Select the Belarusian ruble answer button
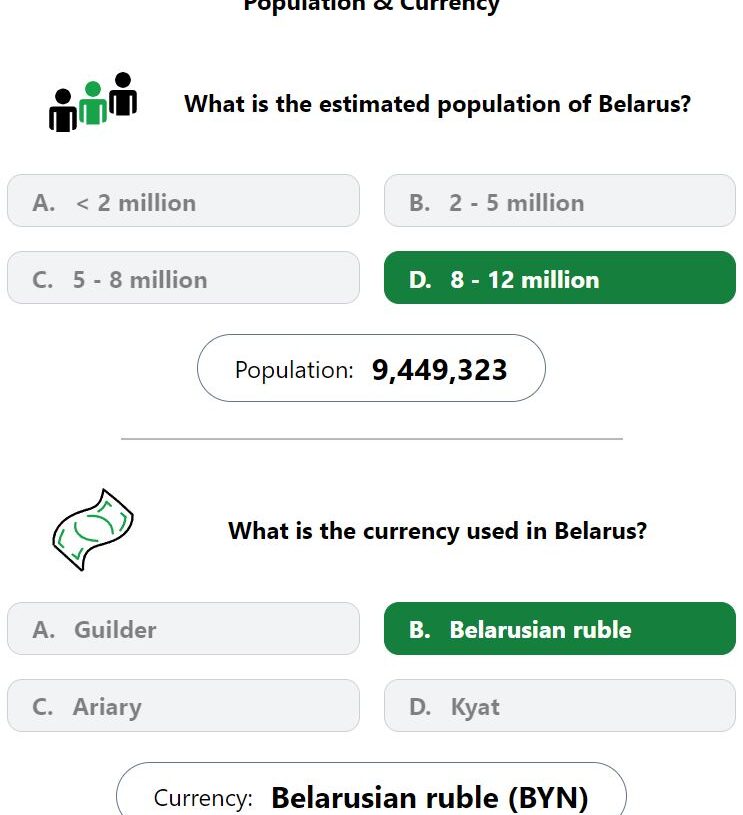The image size is (743, 815). click(x=559, y=628)
